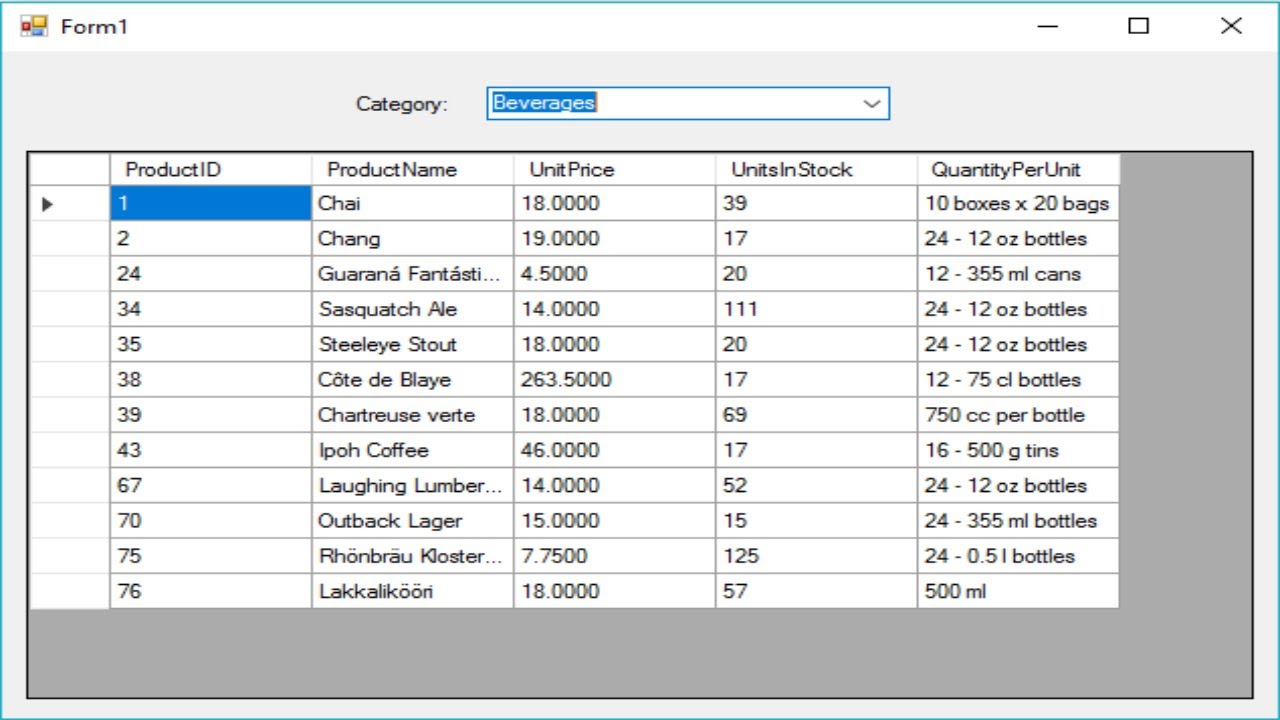Minimize the Form1 window

point(1048,26)
